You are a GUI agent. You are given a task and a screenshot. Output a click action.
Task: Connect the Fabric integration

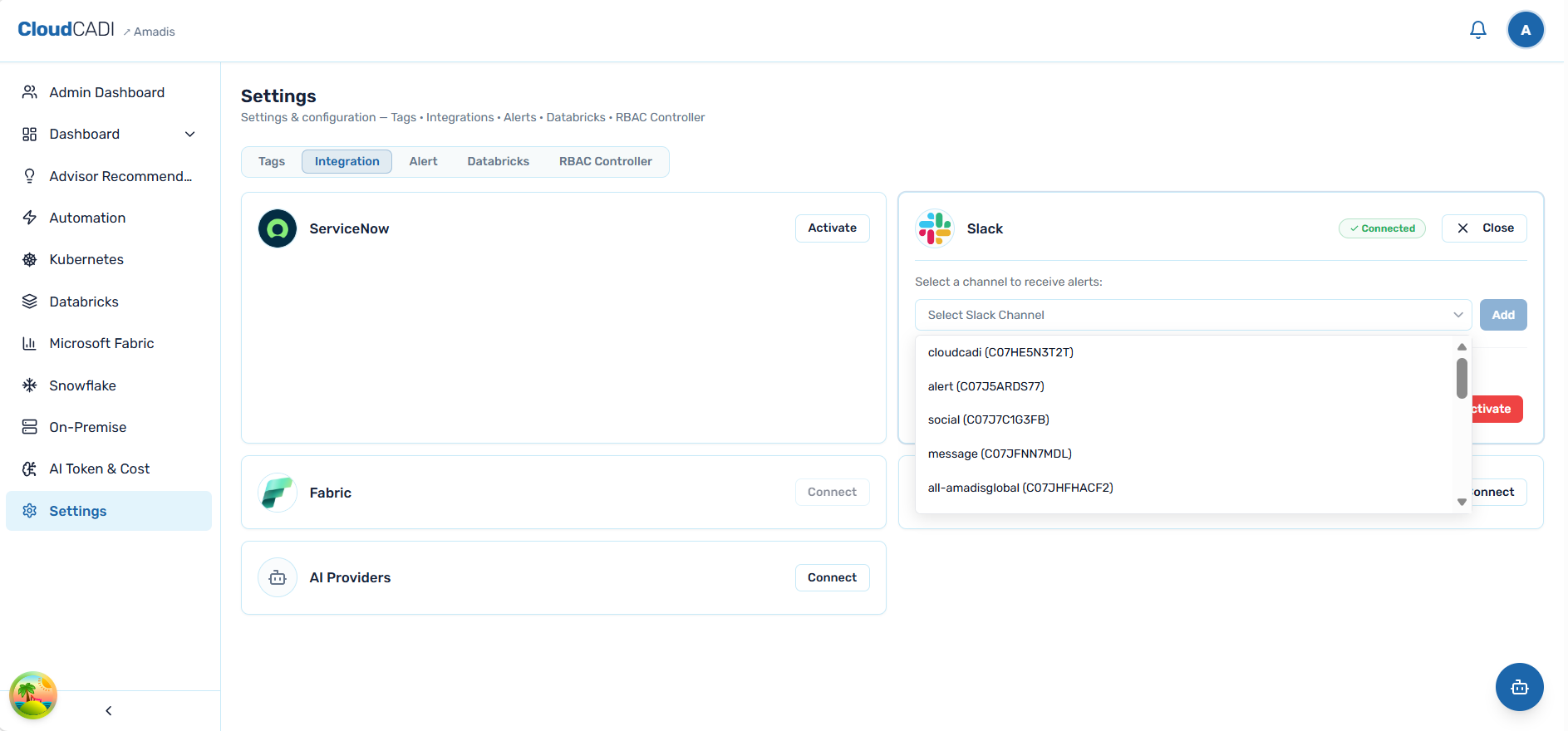833,493
